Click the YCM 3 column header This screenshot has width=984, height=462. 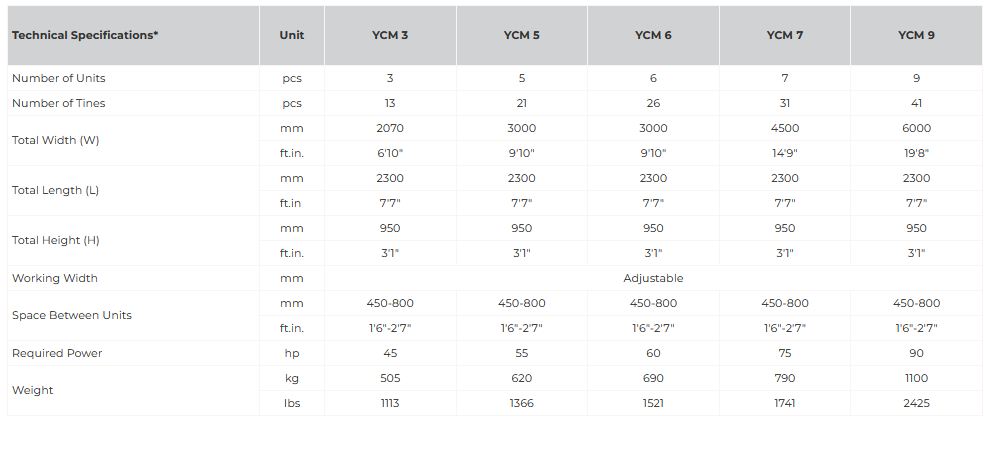[x=389, y=35]
